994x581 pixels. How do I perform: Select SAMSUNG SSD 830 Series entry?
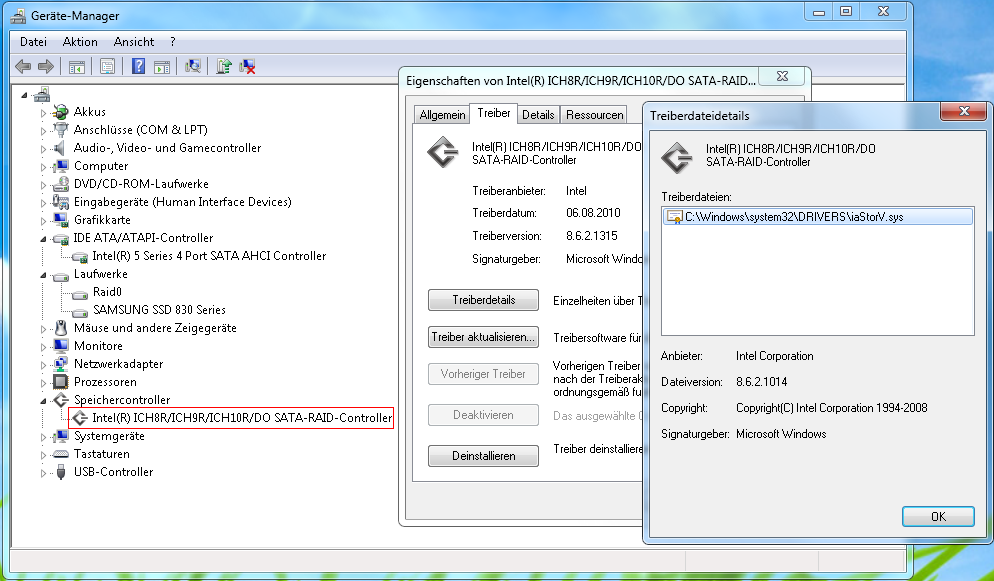(159, 310)
